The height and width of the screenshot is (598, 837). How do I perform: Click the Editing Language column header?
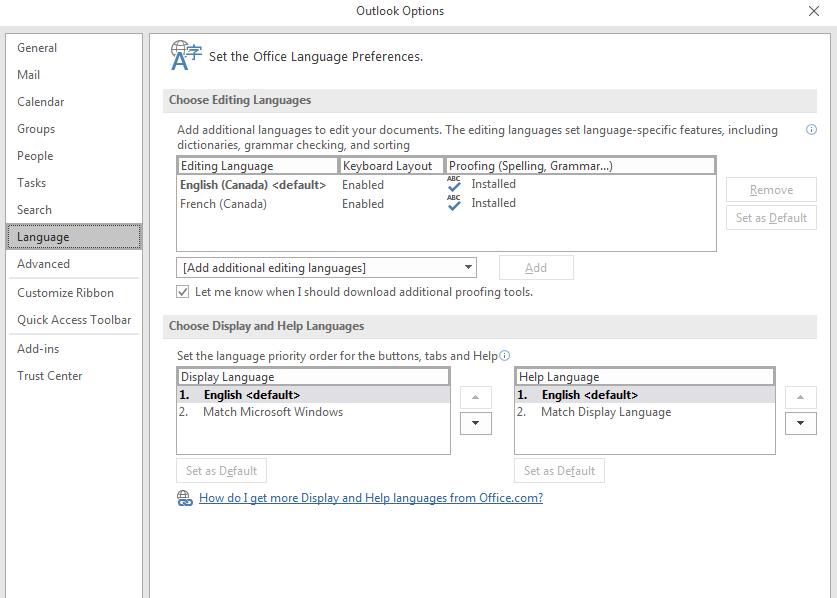pyautogui.click(x=258, y=166)
